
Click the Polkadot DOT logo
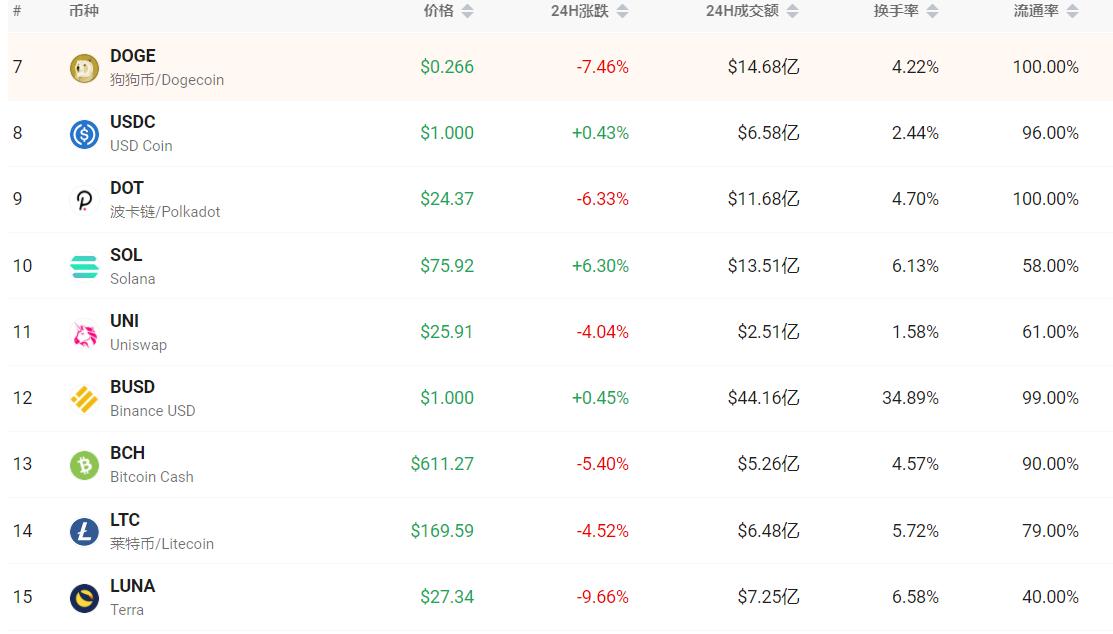point(84,200)
